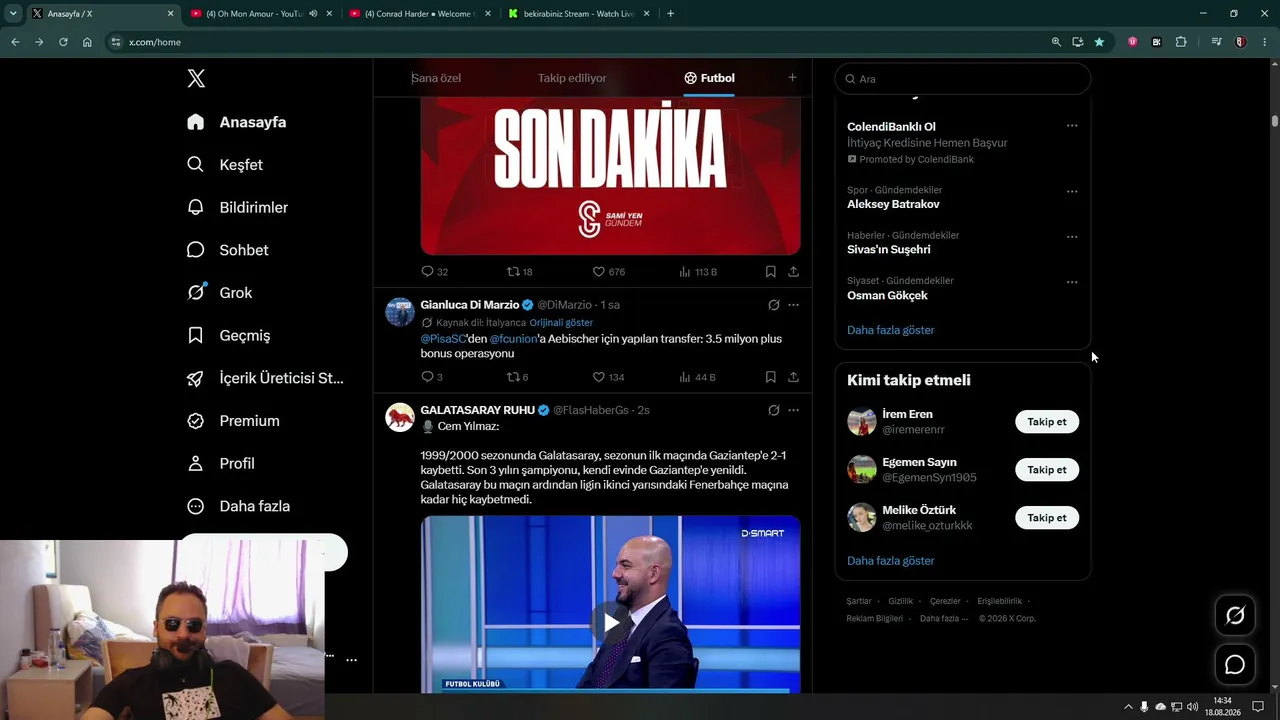Open the Chrome extensions puzzle menu
The image size is (1280, 720).
point(1181,42)
